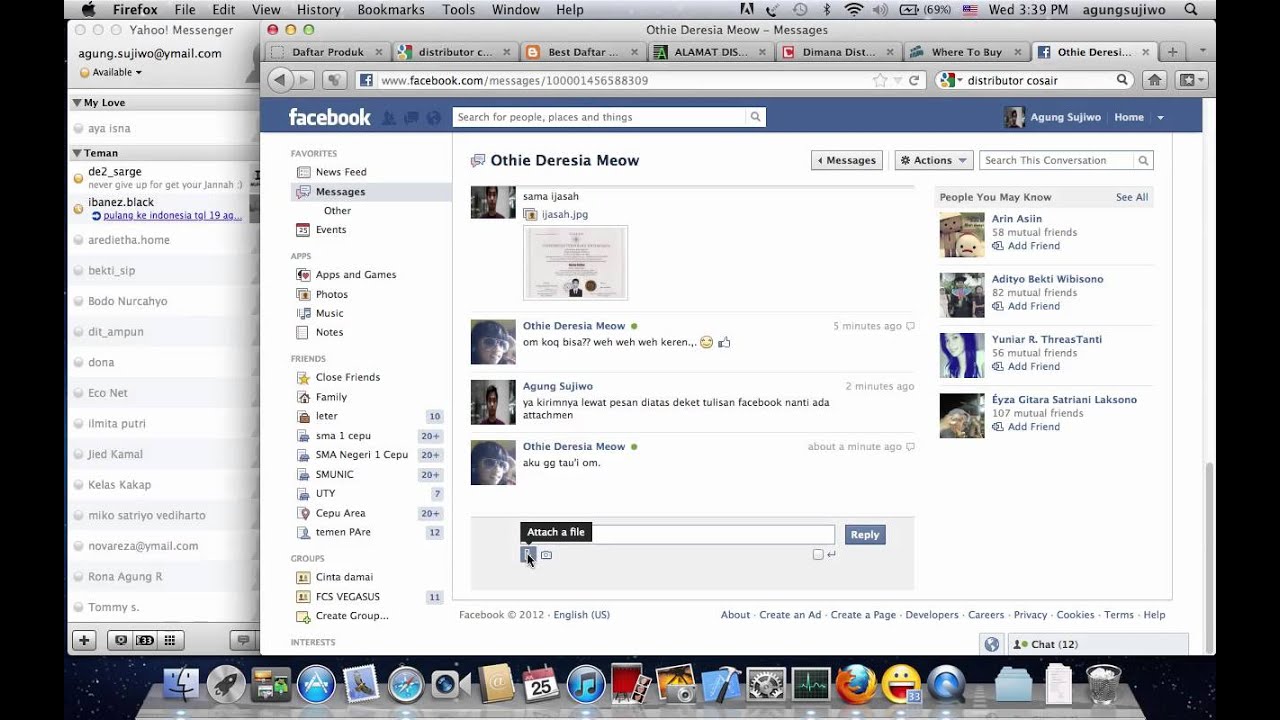This screenshot has height=720, width=1280.
Task: Open a new browser tab with plus button
Action: [x=1172, y=52]
